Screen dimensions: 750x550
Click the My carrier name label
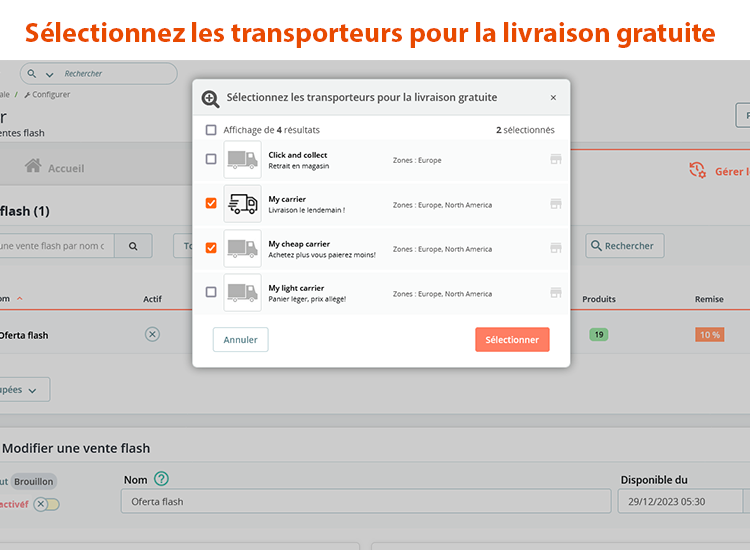[287, 199]
